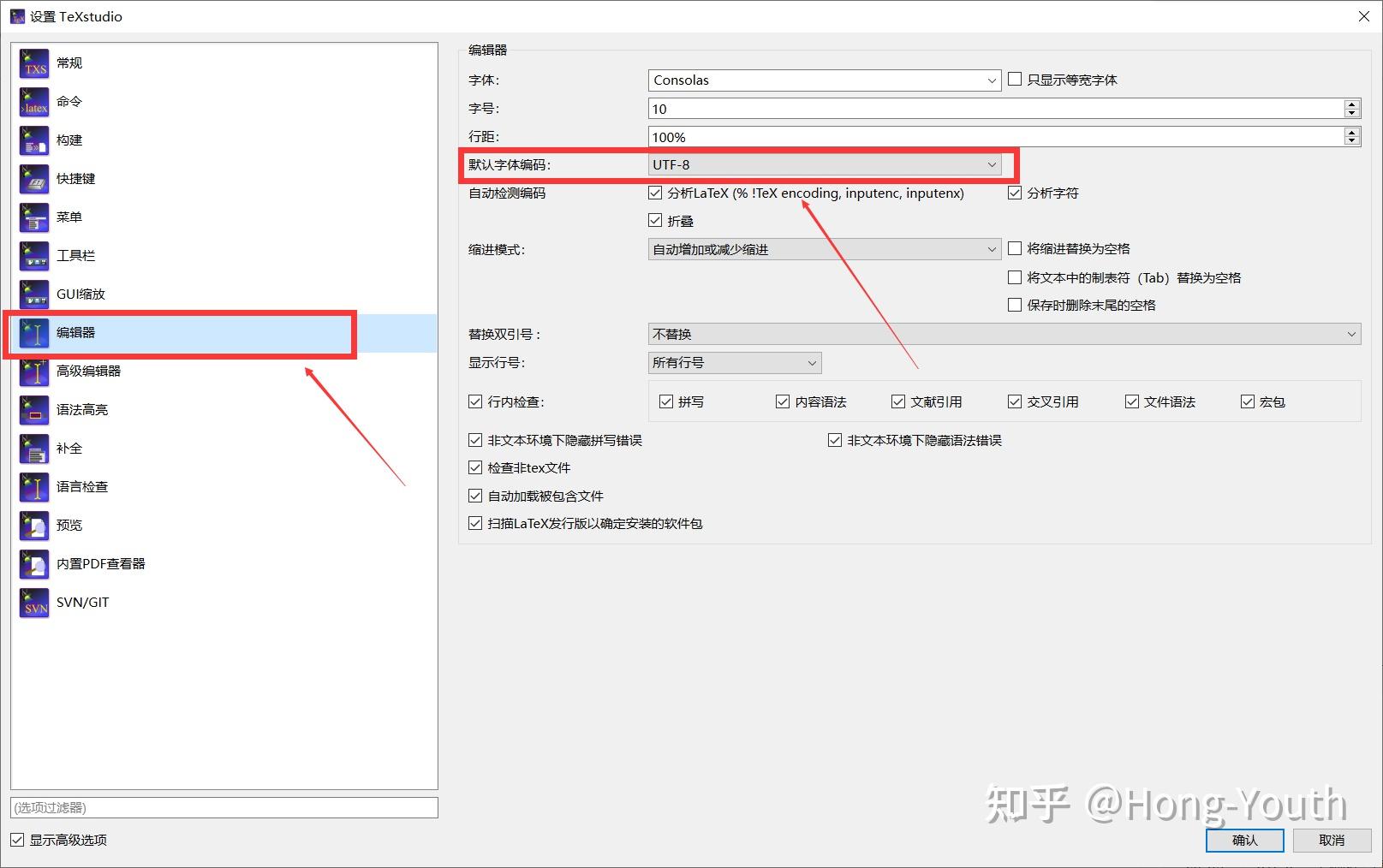1383x868 pixels.
Task: Disable the 折叠 checkbox
Action: [x=655, y=220]
